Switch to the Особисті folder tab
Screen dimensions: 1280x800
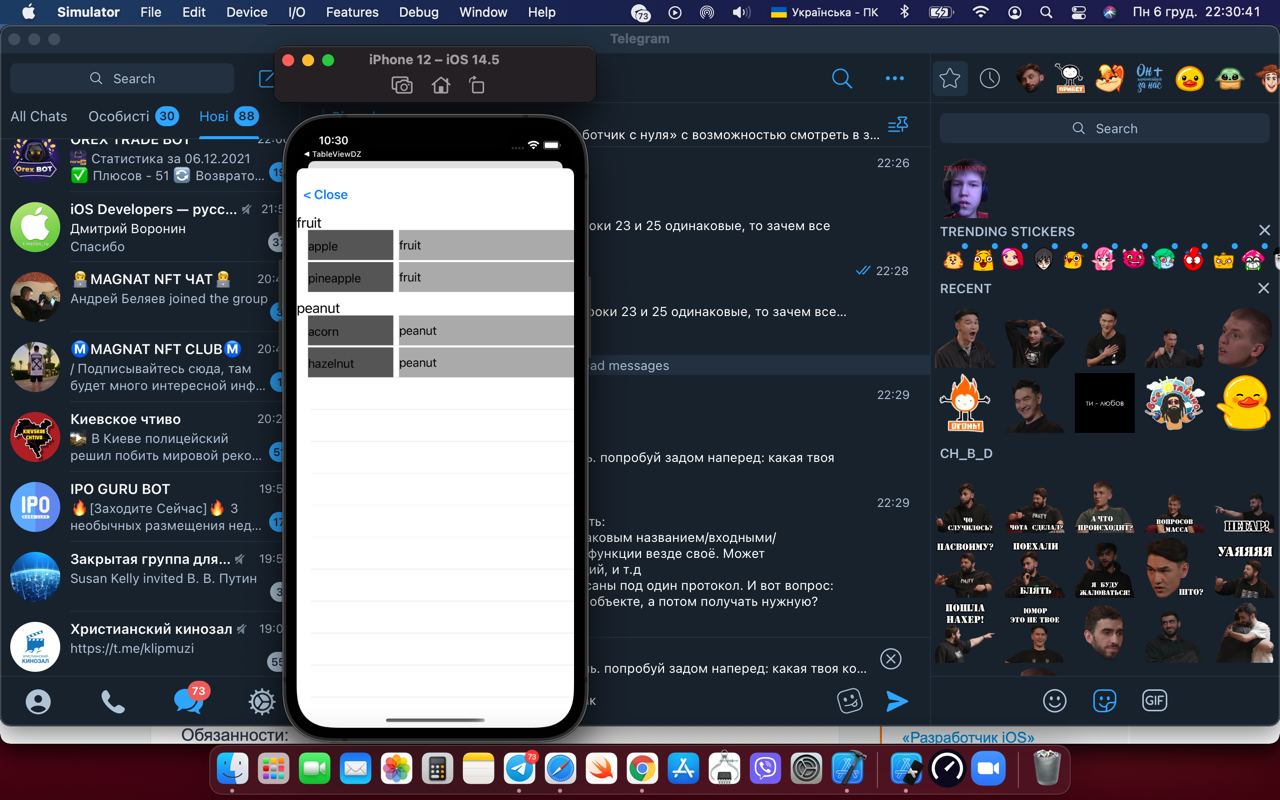[133, 116]
